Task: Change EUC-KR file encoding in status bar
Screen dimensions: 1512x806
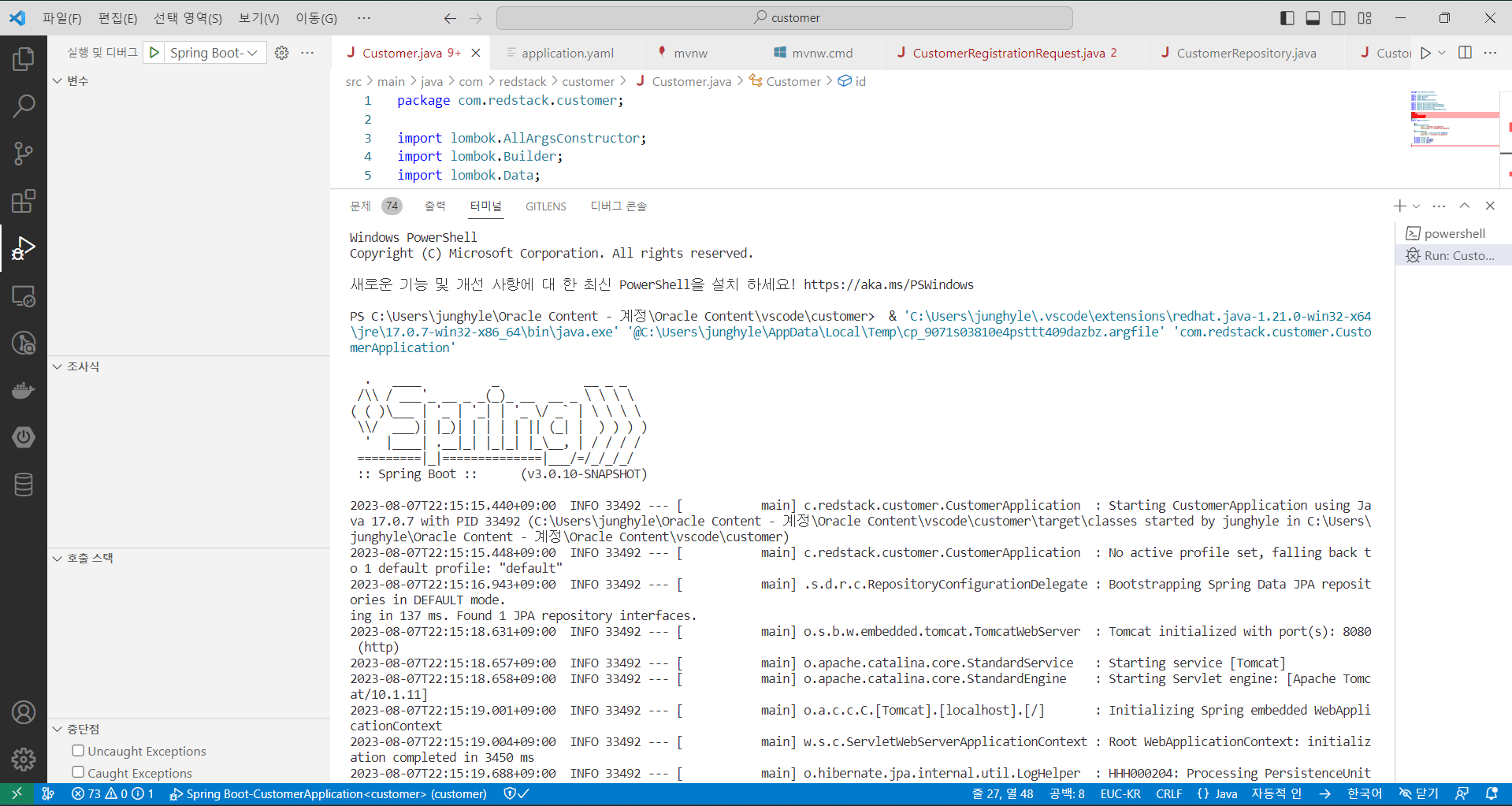Action: coord(1120,793)
